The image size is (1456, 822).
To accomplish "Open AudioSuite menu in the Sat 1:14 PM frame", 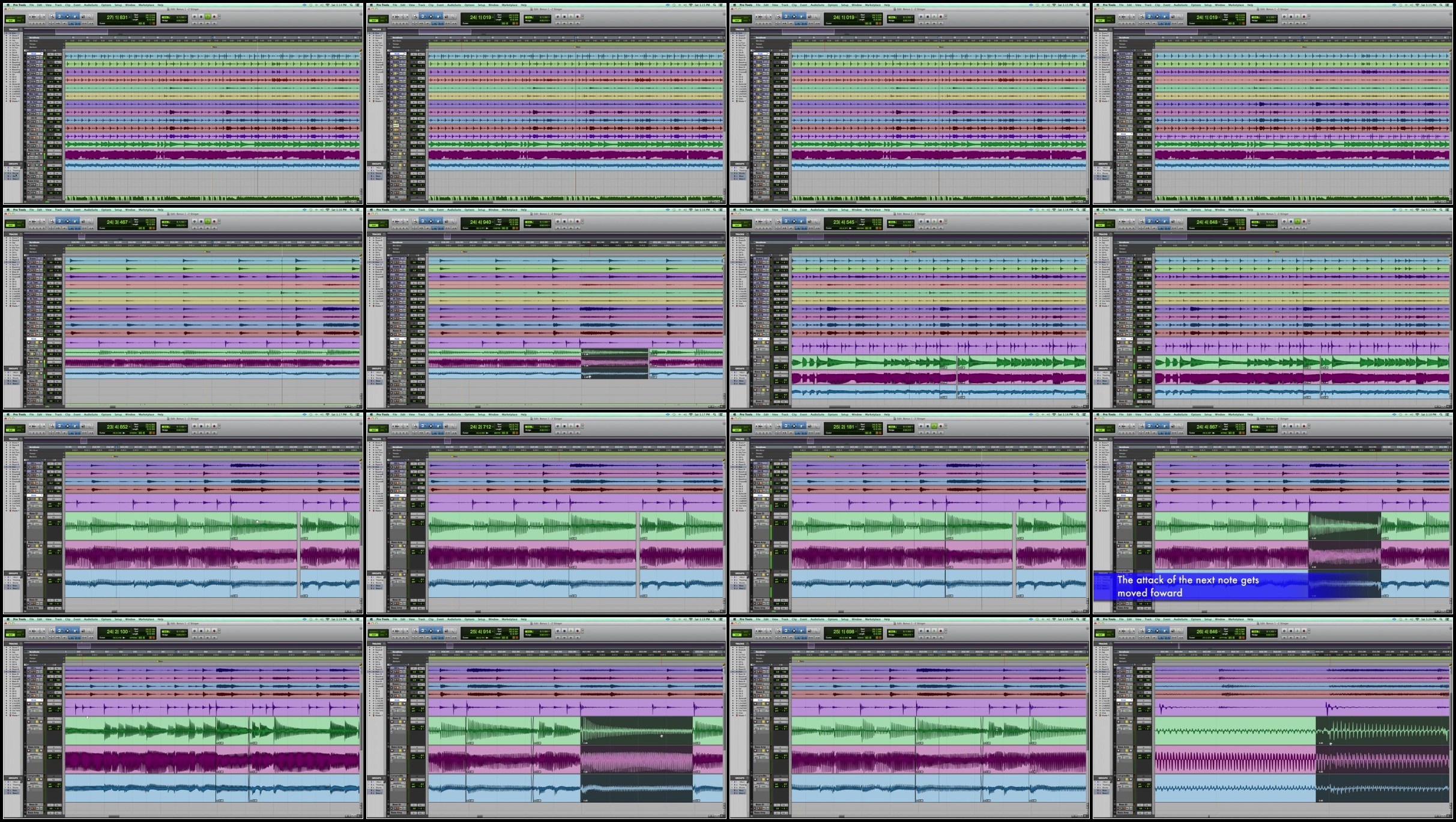I will point(91,5).
